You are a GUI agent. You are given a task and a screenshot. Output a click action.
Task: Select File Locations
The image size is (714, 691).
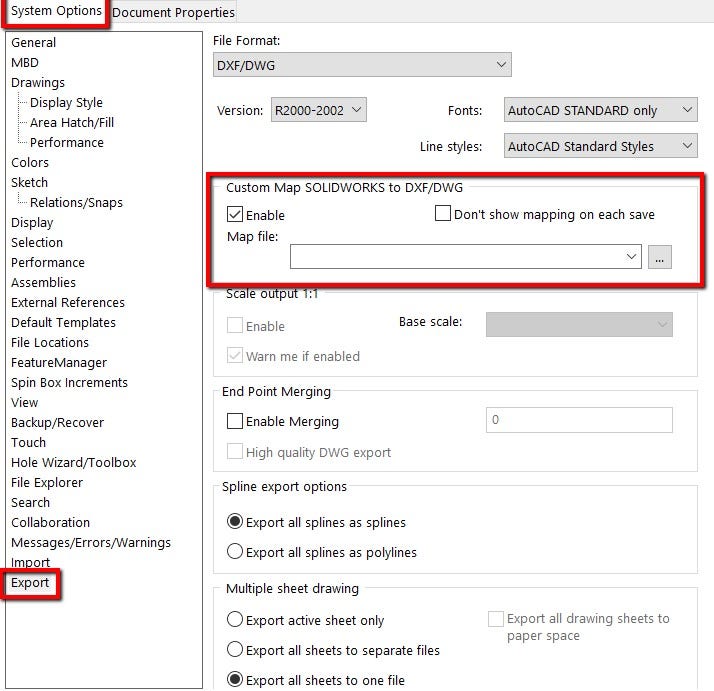[50, 343]
